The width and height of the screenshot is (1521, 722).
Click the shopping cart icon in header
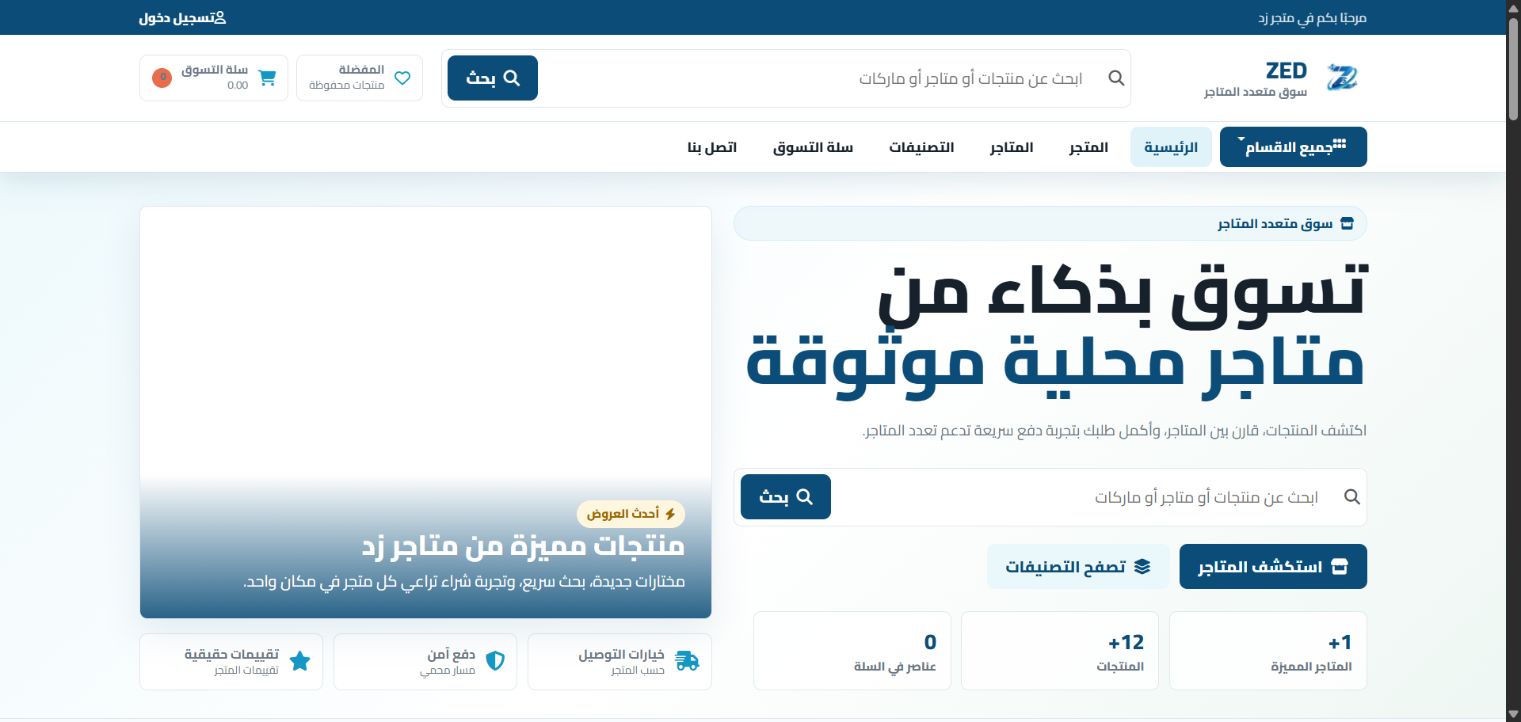tap(266, 78)
